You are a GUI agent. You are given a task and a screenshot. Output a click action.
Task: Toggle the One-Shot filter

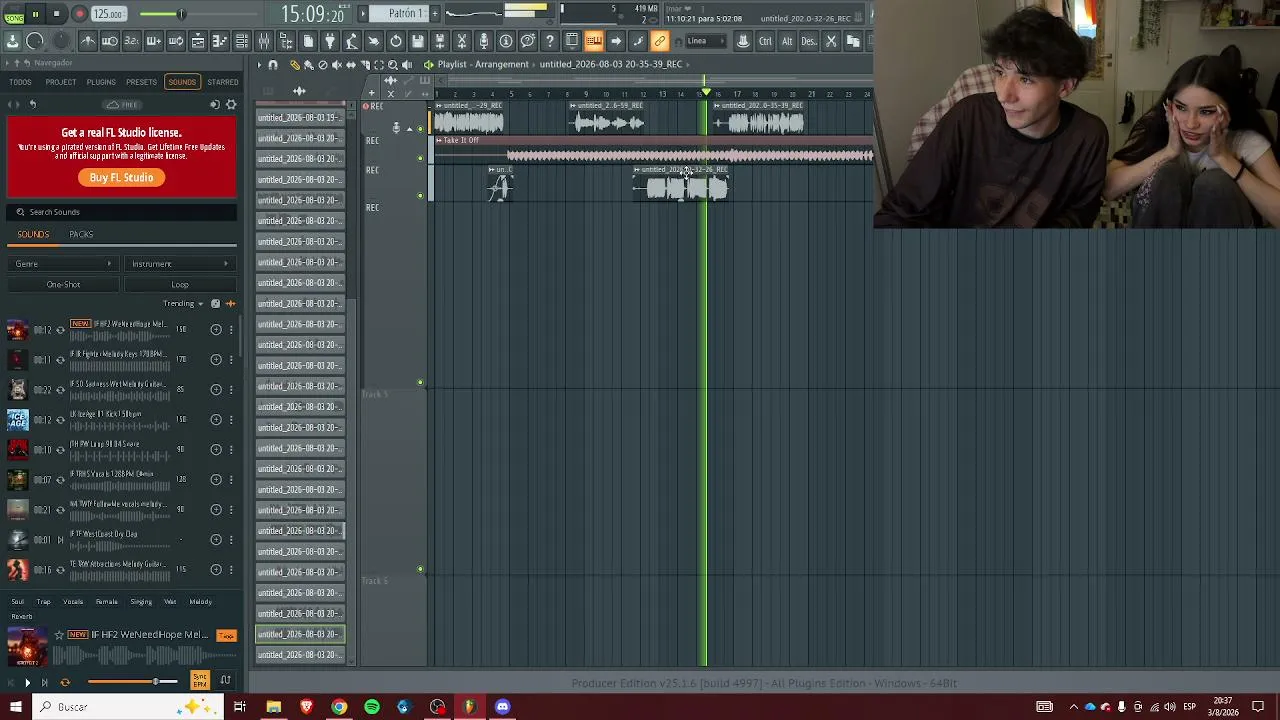click(x=63, y=285)
